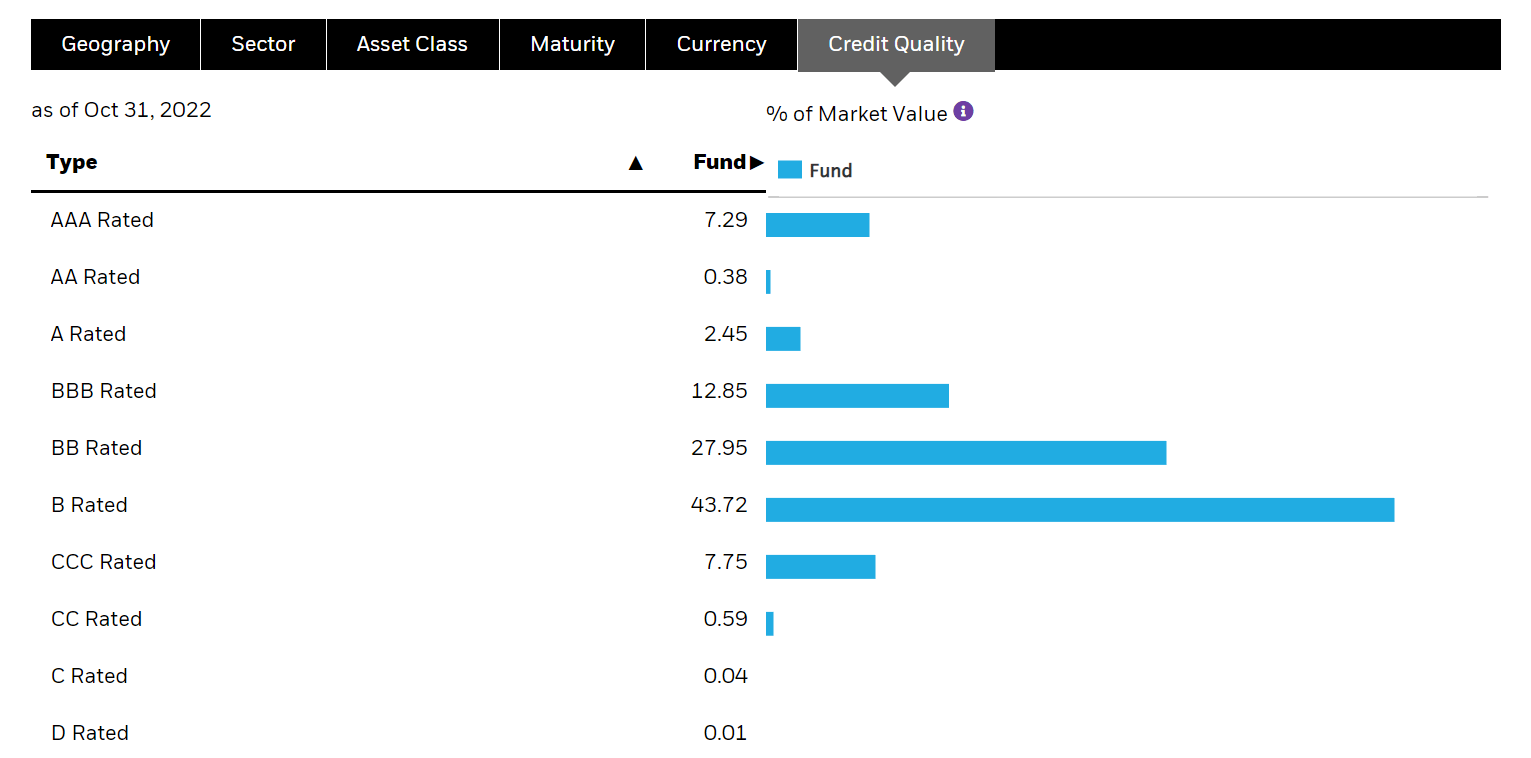Toggle Fund series in chart legend
Image resolution: width=1531 pixels, height=758 pixels.
pos(830,171)
